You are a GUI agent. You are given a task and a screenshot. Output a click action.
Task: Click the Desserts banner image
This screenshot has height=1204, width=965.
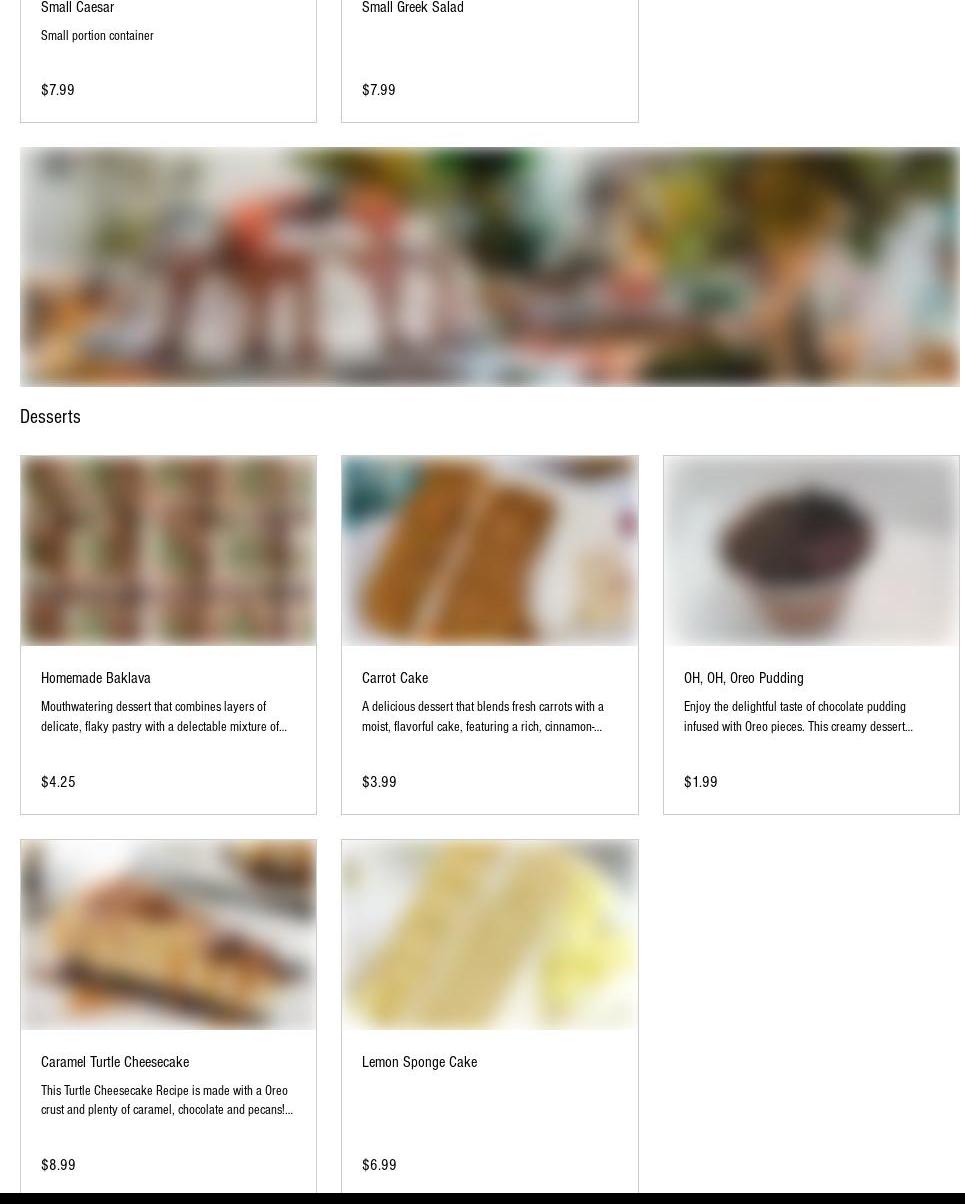pyautogui.click(x=490, y=267)
